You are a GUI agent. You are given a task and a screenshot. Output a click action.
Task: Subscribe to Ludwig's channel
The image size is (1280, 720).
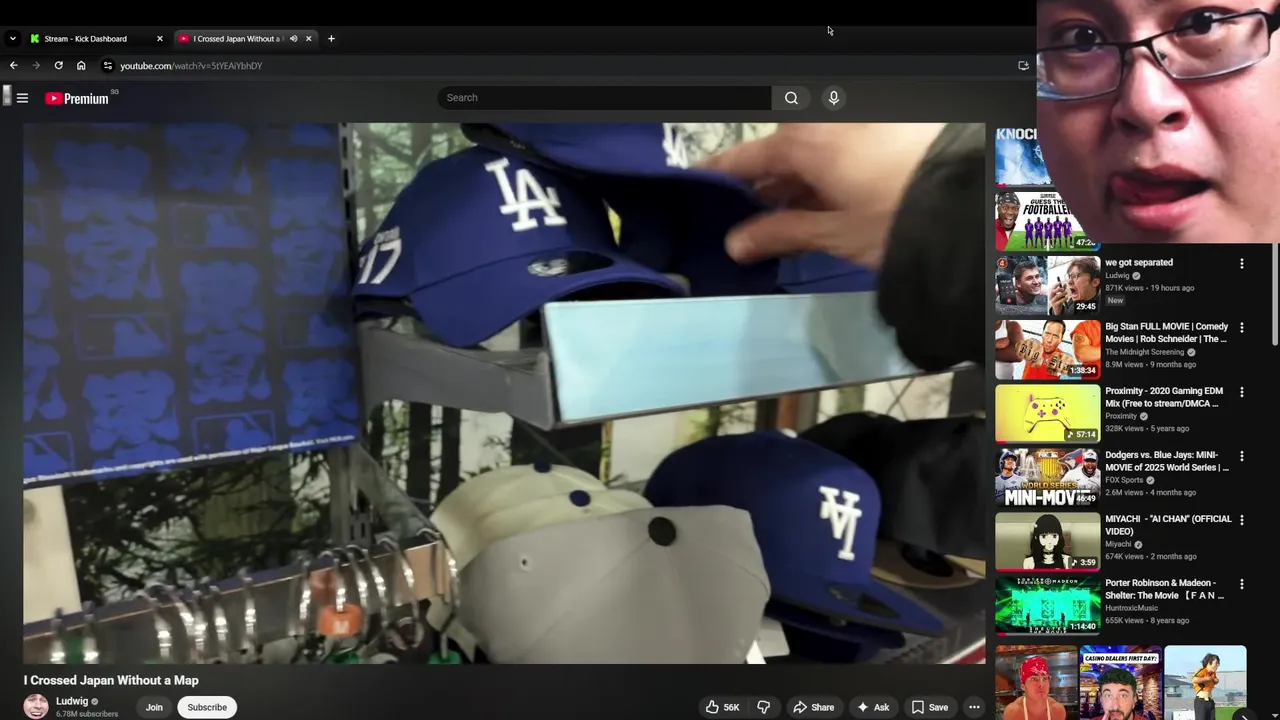click(207, 707)
